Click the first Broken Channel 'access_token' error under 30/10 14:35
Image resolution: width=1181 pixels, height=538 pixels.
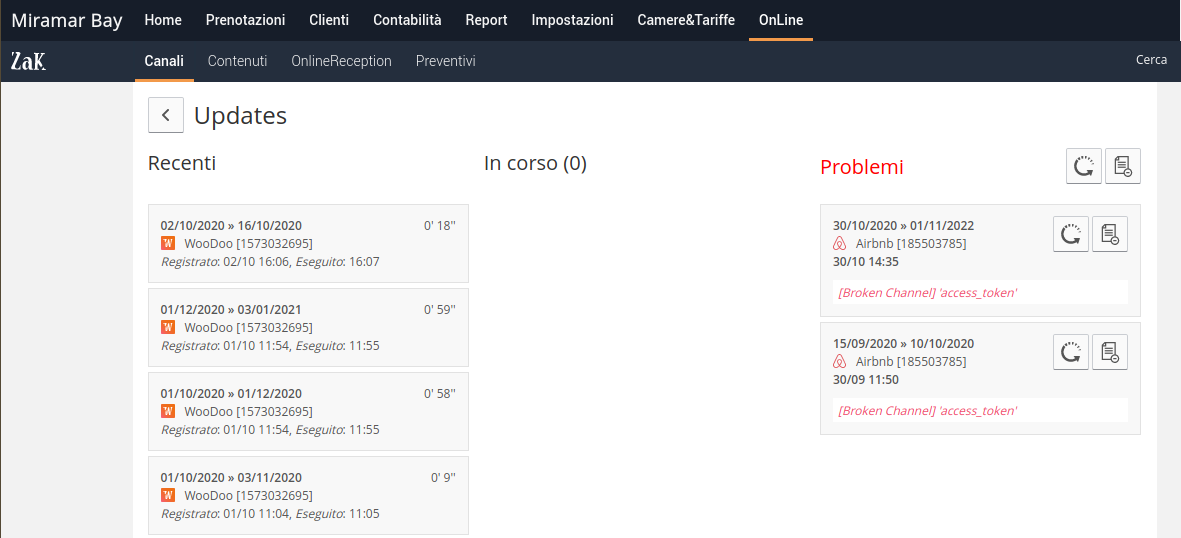pyautogui.click(x=980, y=292)
